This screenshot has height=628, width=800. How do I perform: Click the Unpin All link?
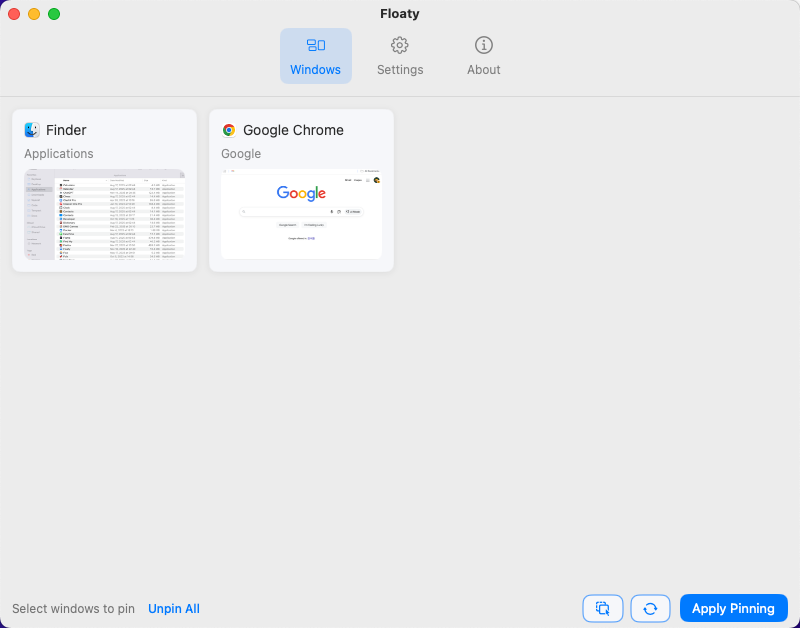point(173,608)
